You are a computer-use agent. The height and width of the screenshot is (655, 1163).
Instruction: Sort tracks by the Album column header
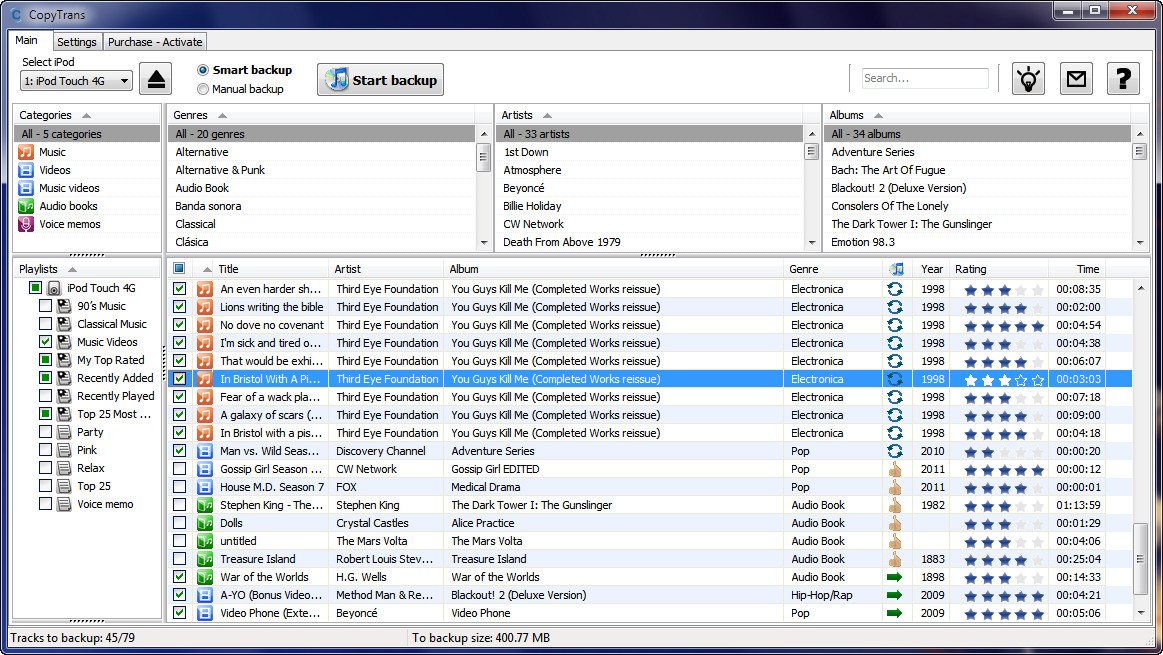(x=613, y=269)
